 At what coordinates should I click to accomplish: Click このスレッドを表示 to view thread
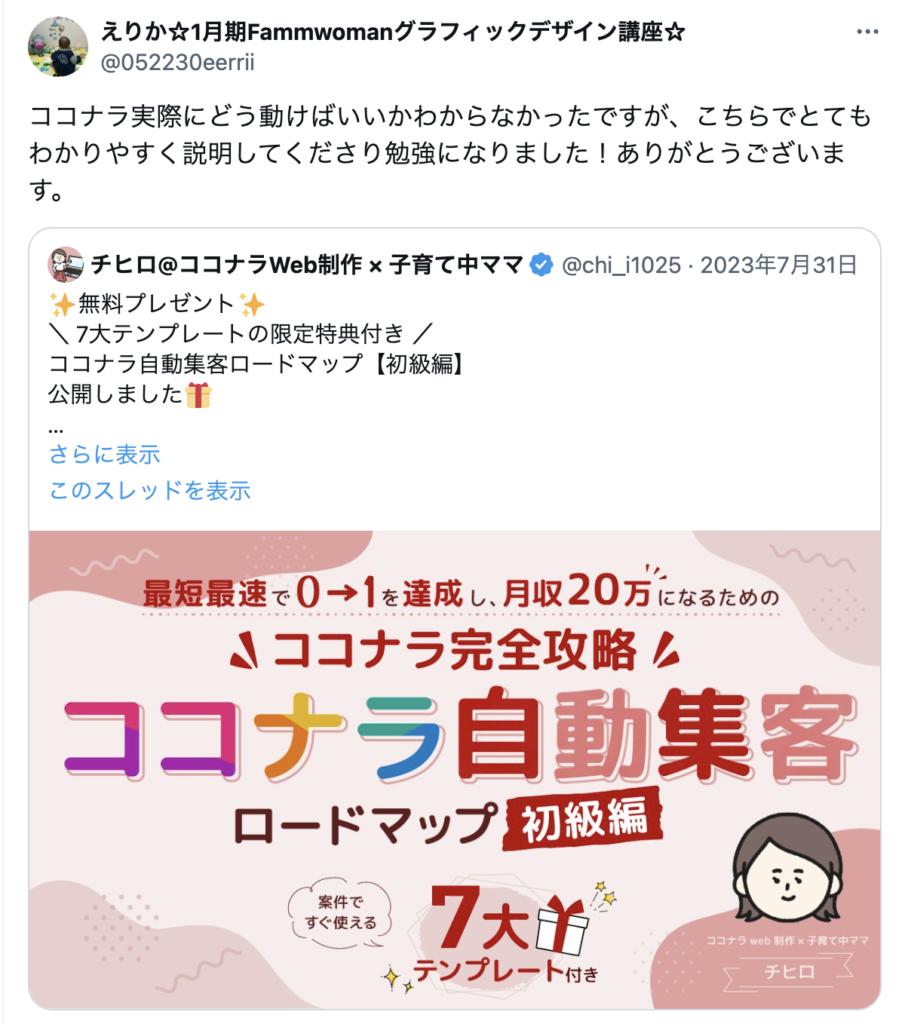click(150, 490)
